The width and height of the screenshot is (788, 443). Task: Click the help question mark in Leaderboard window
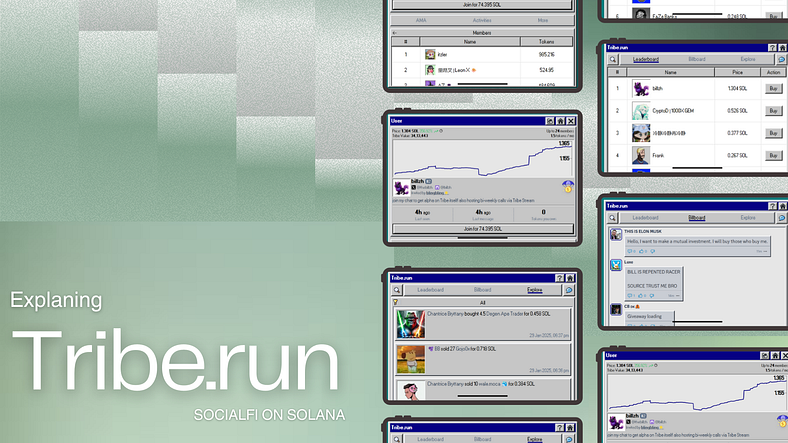tap(771, 47)
